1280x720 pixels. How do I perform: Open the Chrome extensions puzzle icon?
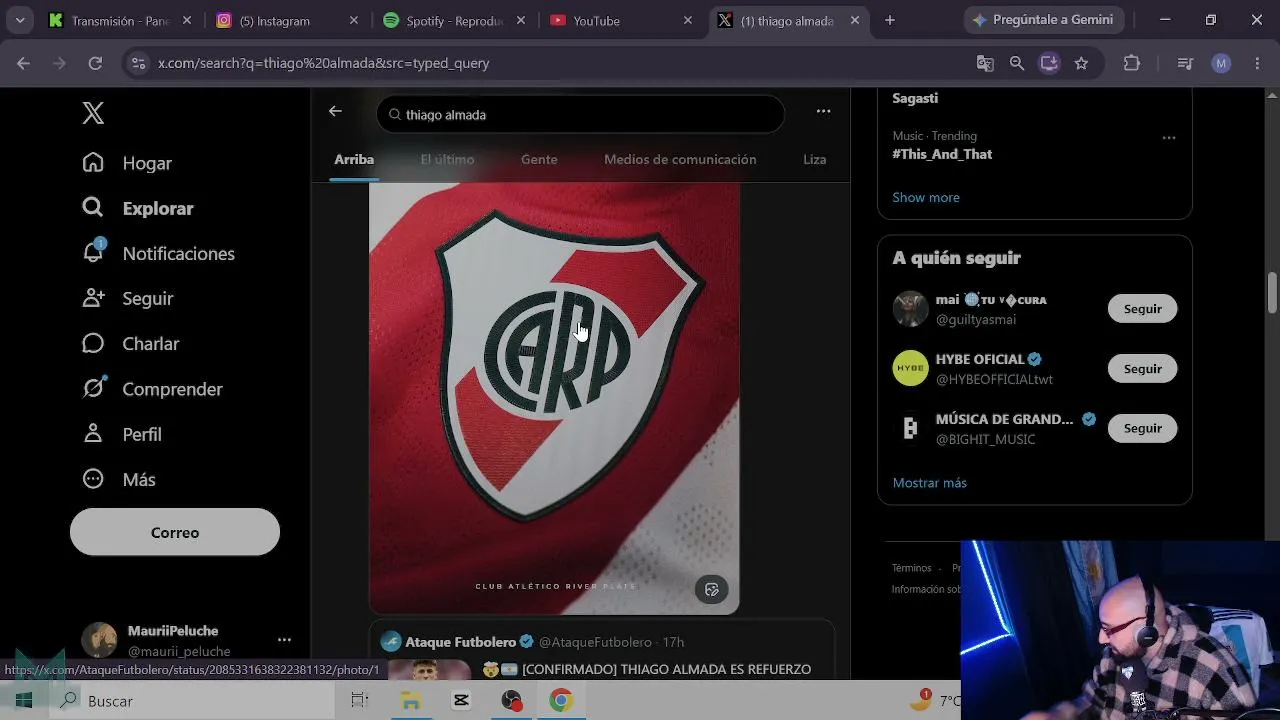tap(1132, 63)
